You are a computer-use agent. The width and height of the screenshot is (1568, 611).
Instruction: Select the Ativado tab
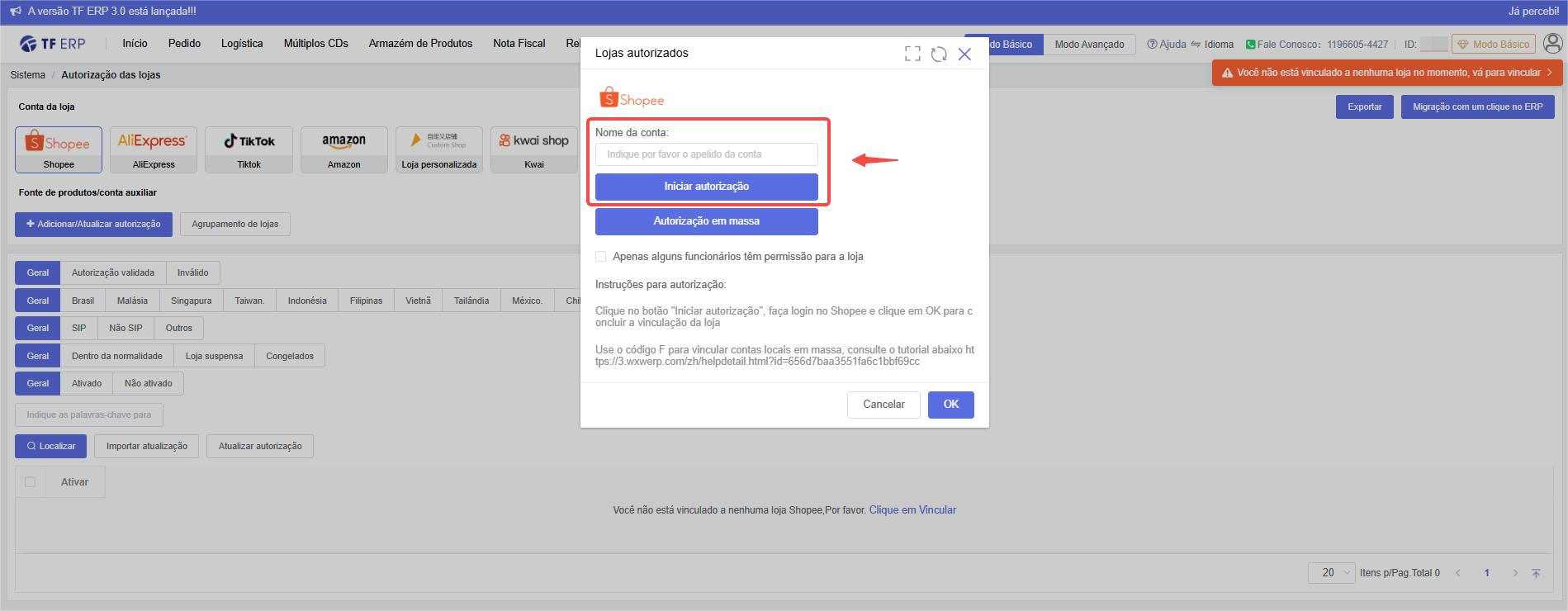coord(87,383)
